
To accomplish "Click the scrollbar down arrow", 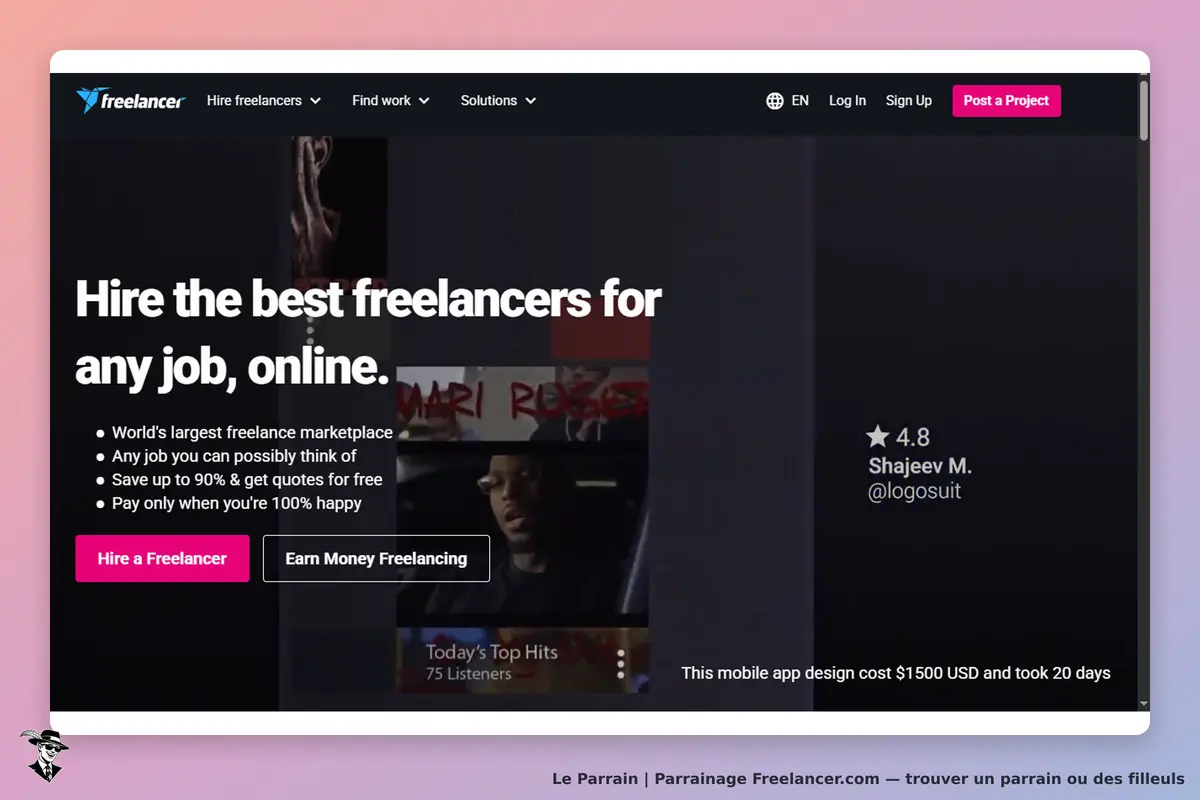I will [1143, 704].
